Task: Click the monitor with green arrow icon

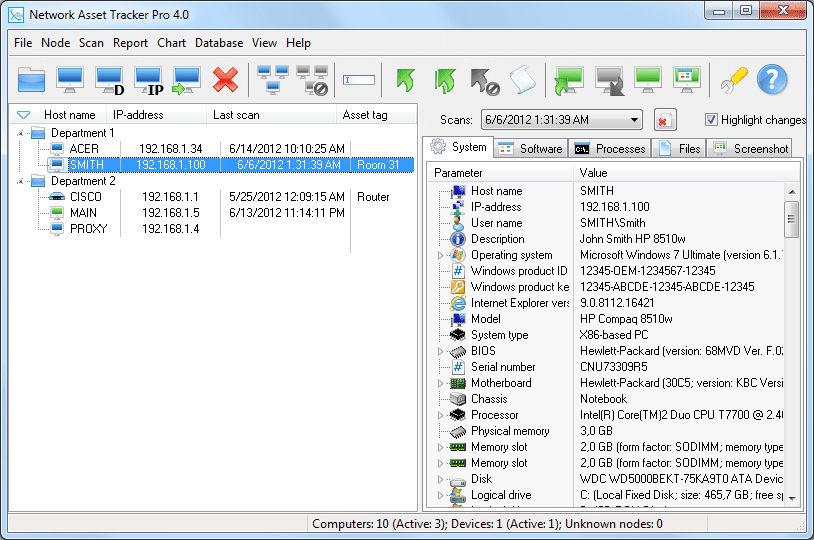Action: [187, 79]
